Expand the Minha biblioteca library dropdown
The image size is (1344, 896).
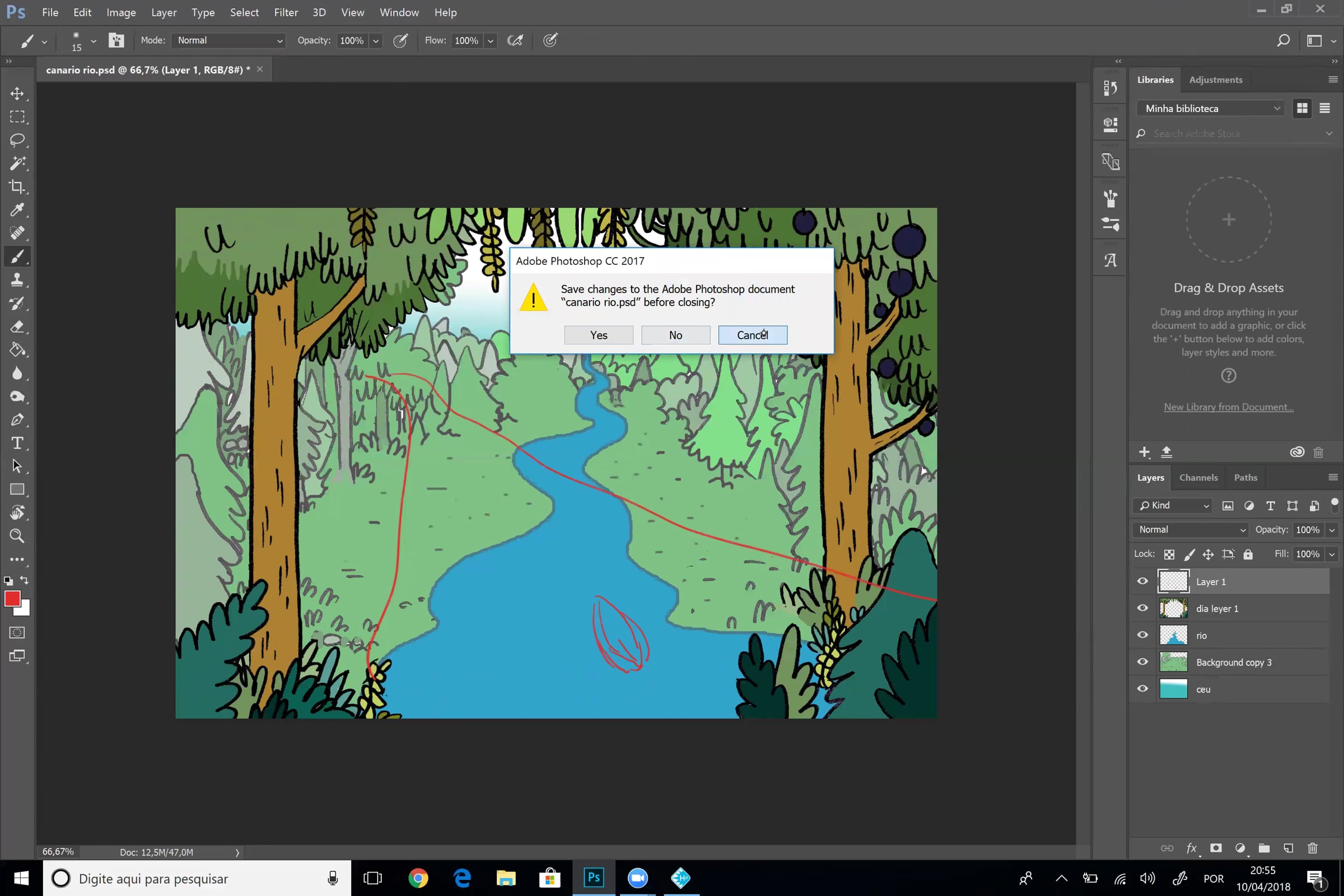[1211, 109]
